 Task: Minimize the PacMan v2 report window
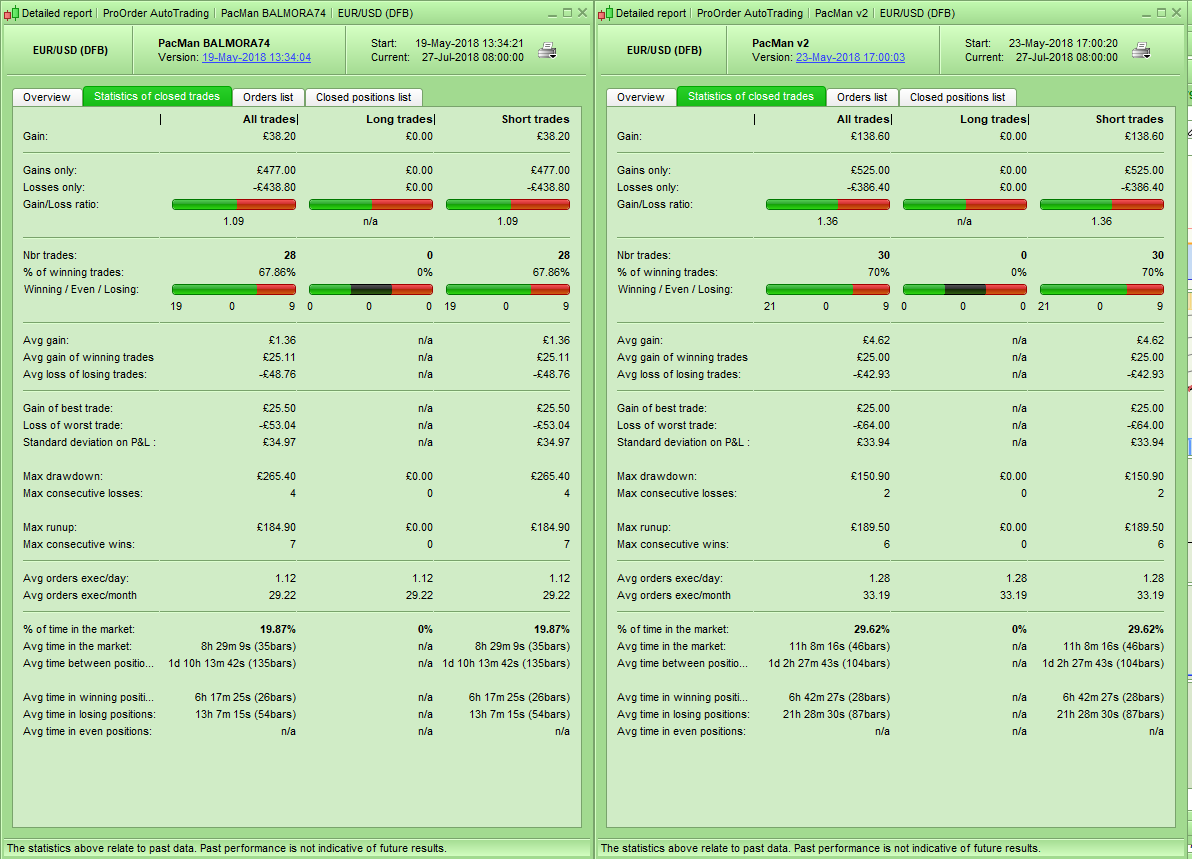point(1147,13)
